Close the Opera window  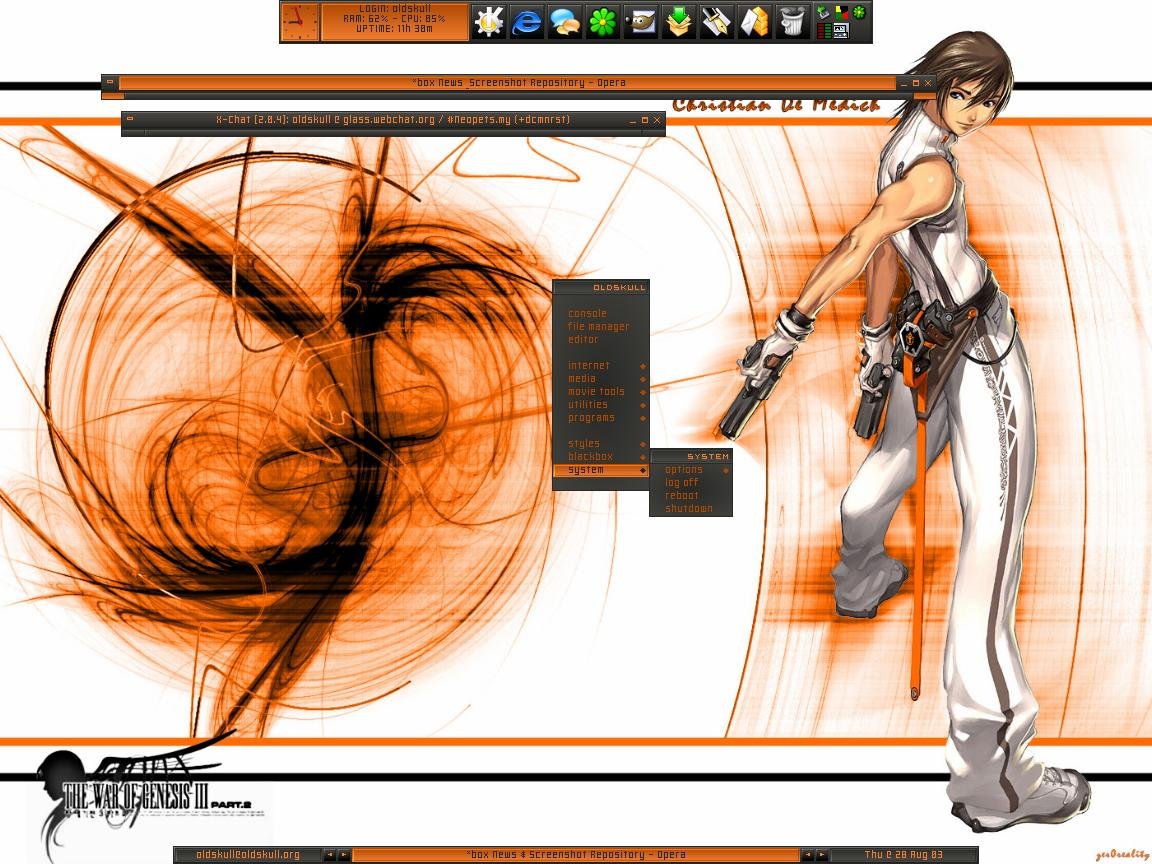(x=928, y=83)
